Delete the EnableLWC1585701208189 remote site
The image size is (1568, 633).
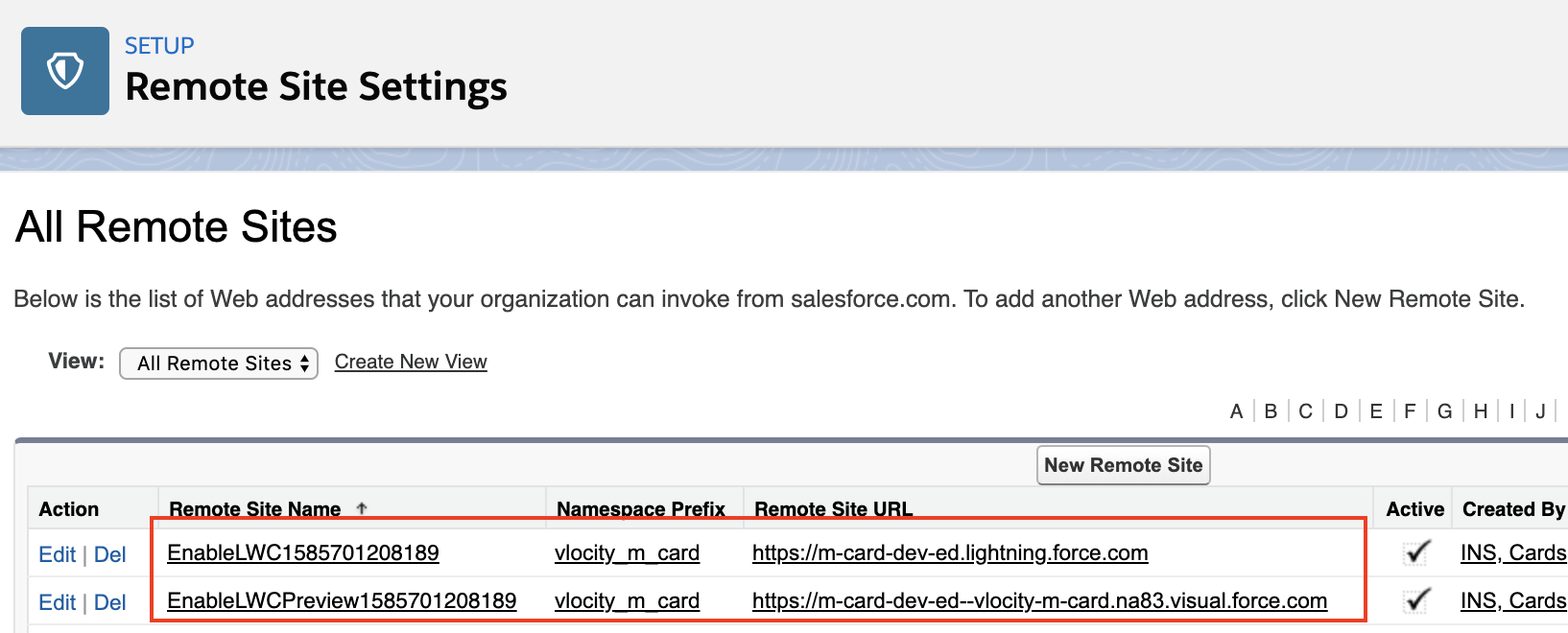(109, 554)
